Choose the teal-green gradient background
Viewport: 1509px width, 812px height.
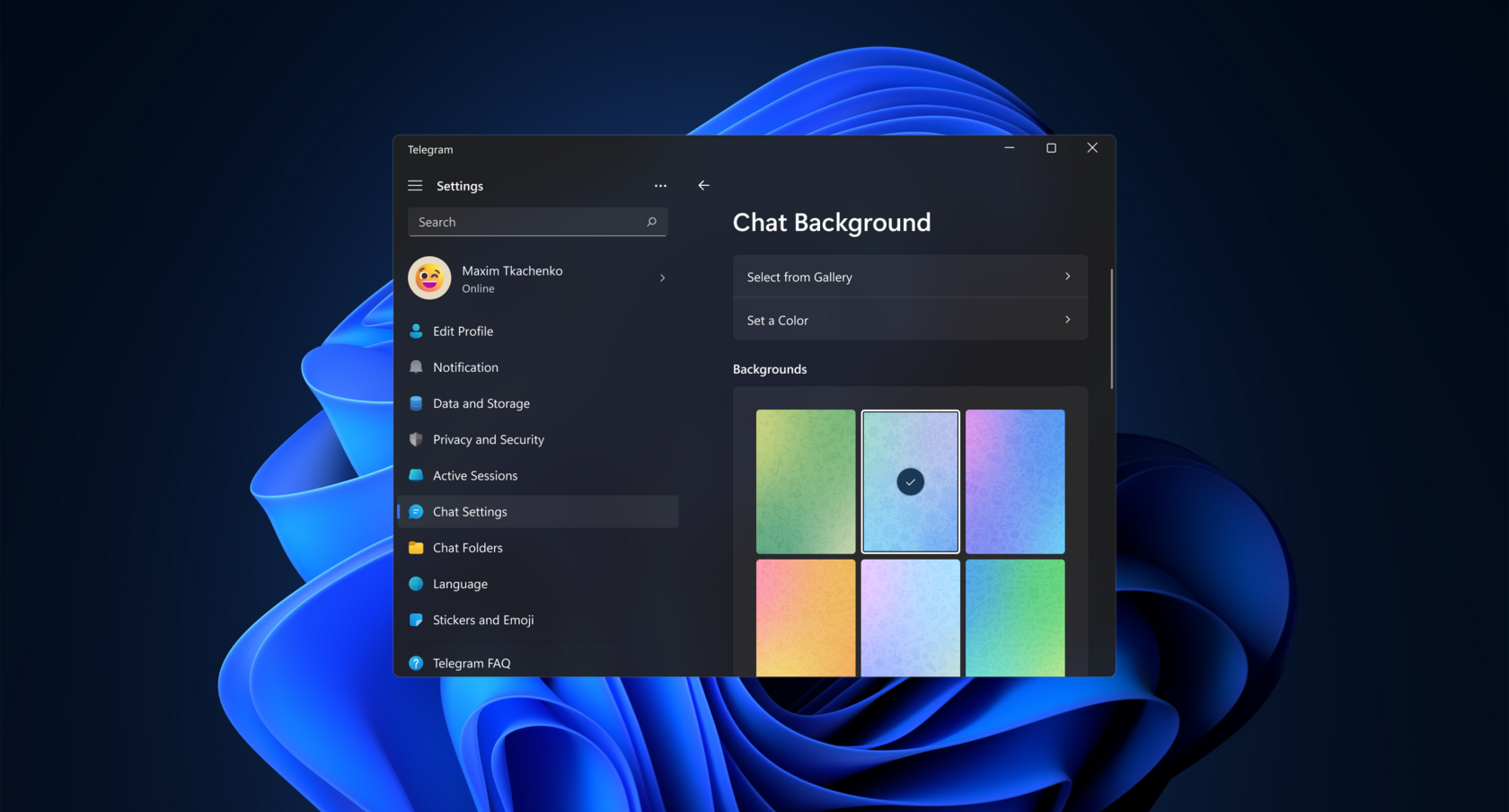tap(1015, 618)
